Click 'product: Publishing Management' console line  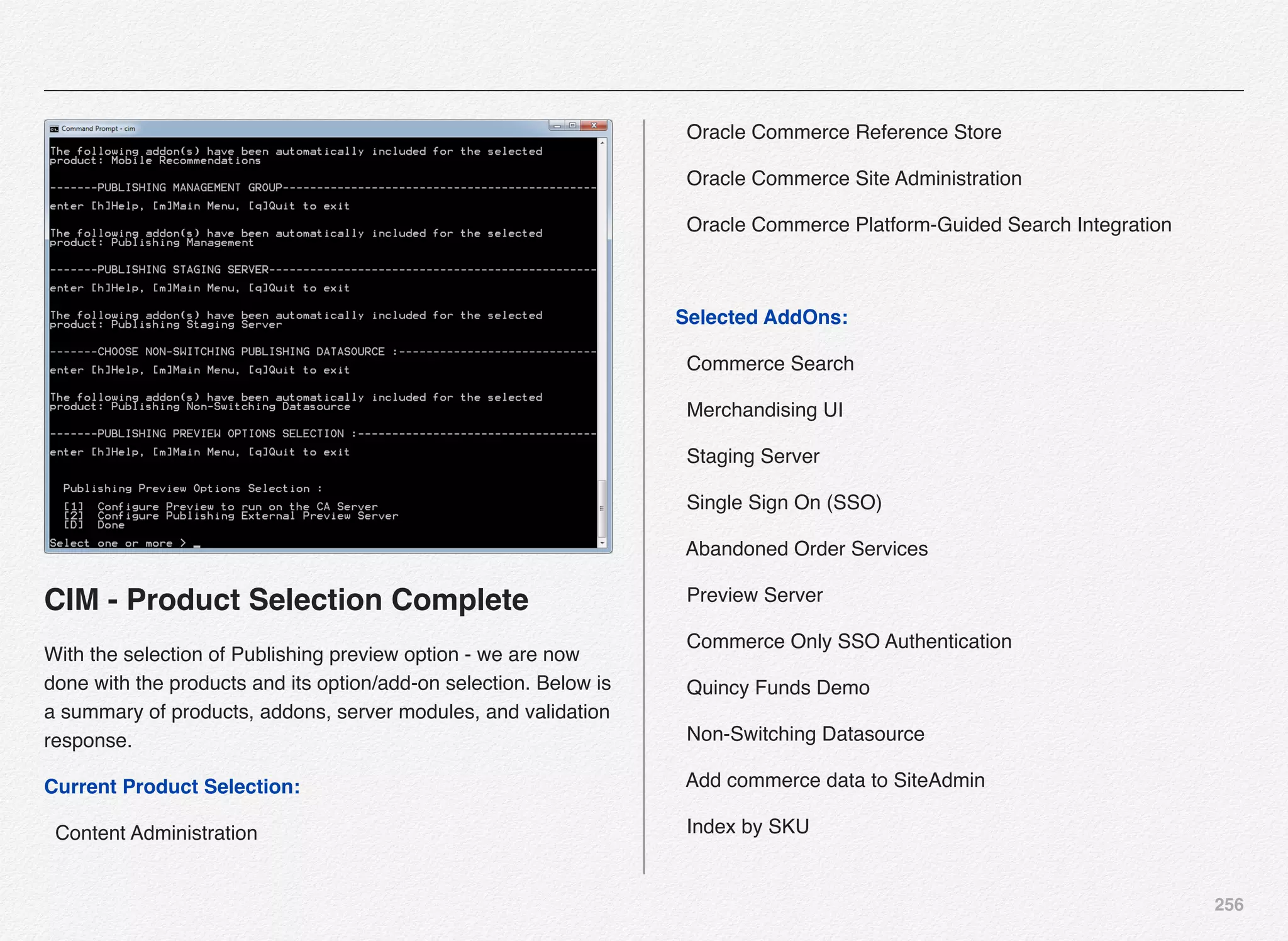tap(152, 243)
